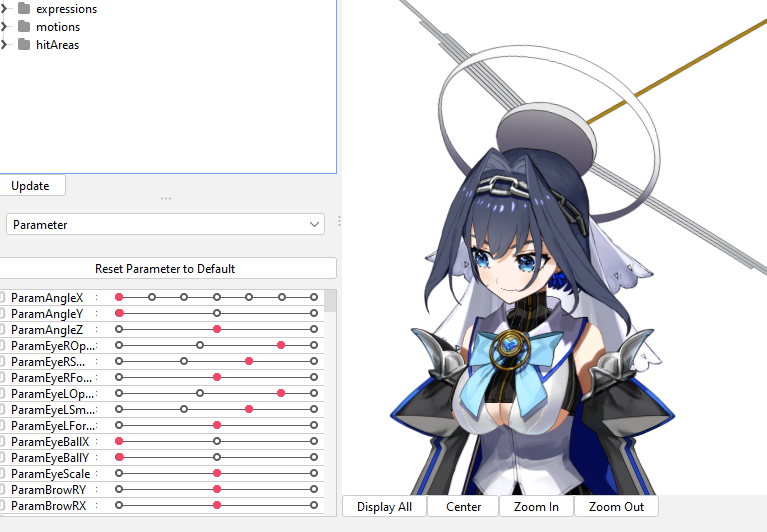767x532 pixels.
Task: Toggle ParamEyeBallX checkbox
Action: pyautogui.click(x=2, y=442)
